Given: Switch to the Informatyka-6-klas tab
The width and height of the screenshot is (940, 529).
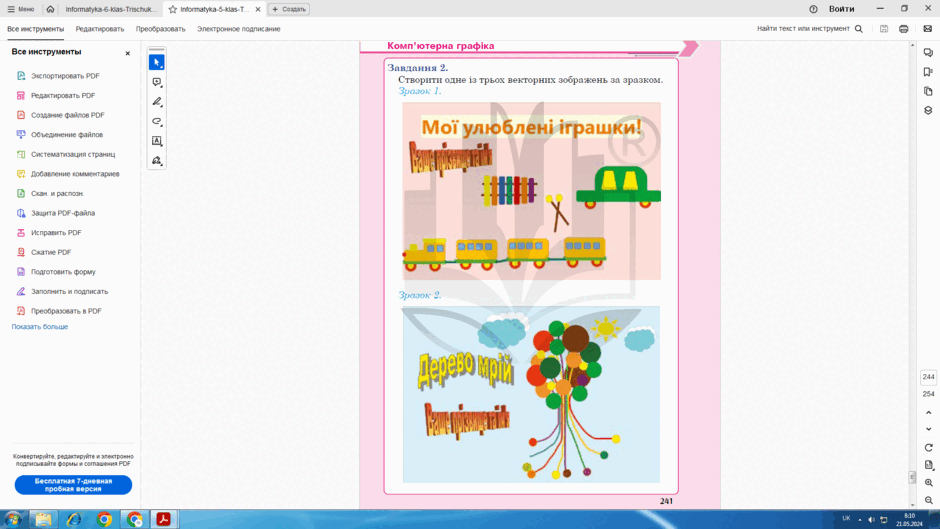Looking at the screenshot, I should click(x=111, y=9).
